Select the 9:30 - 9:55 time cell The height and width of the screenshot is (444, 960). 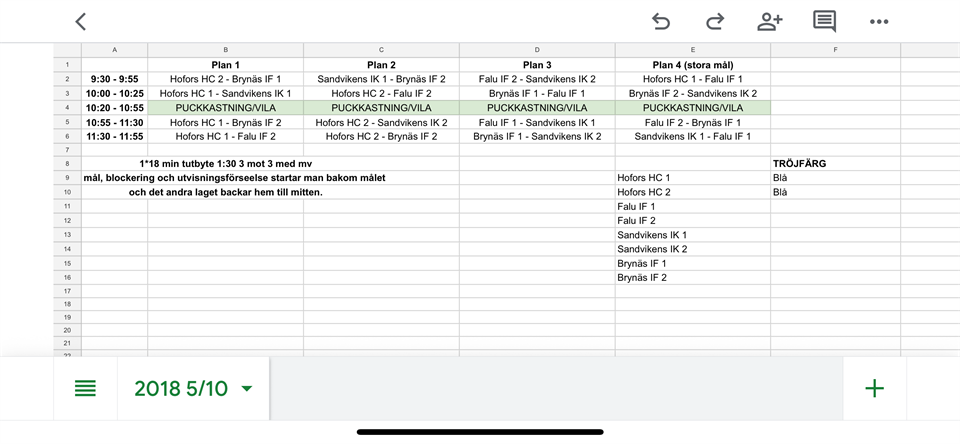[114, 79]
